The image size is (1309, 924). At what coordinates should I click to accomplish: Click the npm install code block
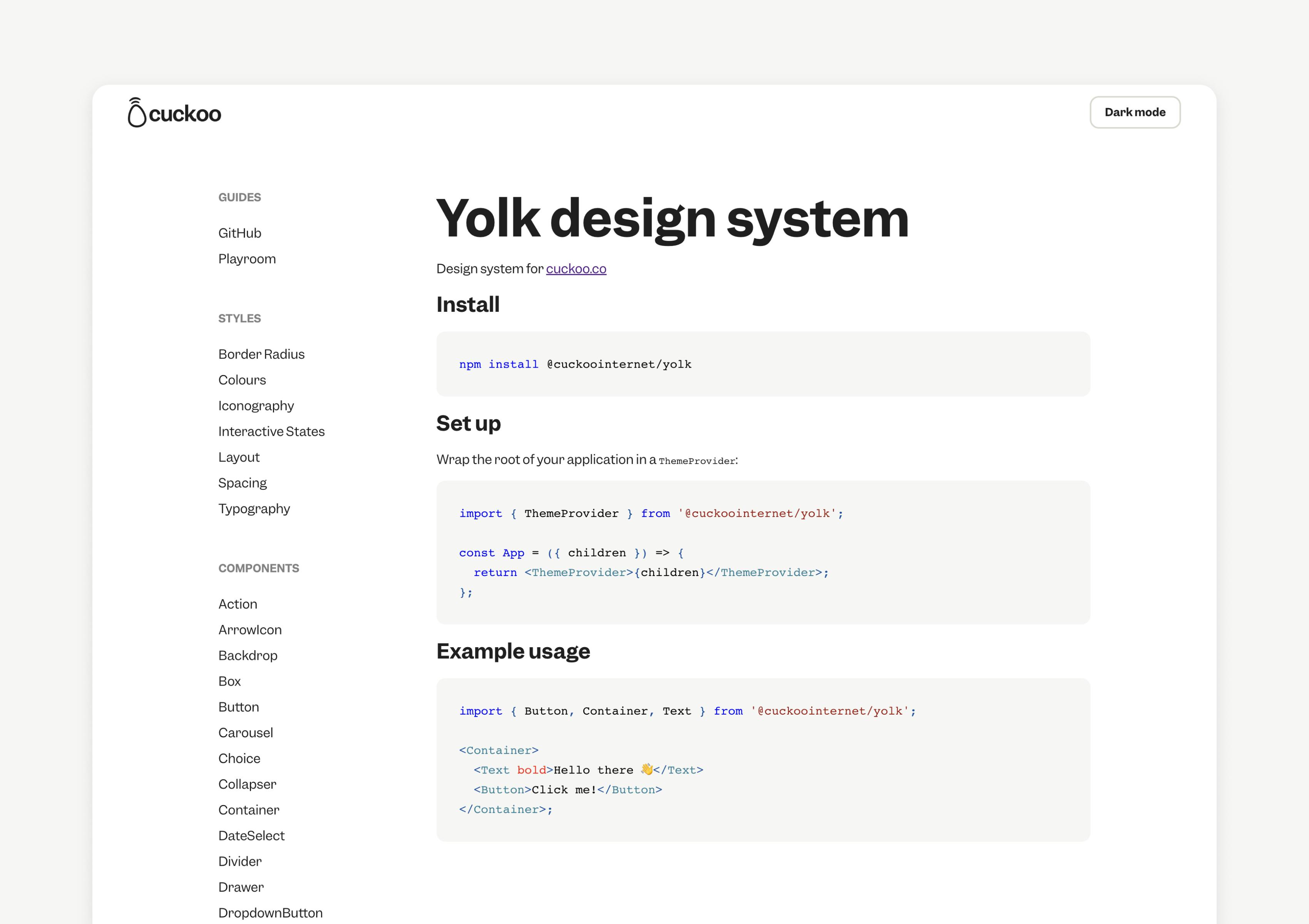[763, 364]
